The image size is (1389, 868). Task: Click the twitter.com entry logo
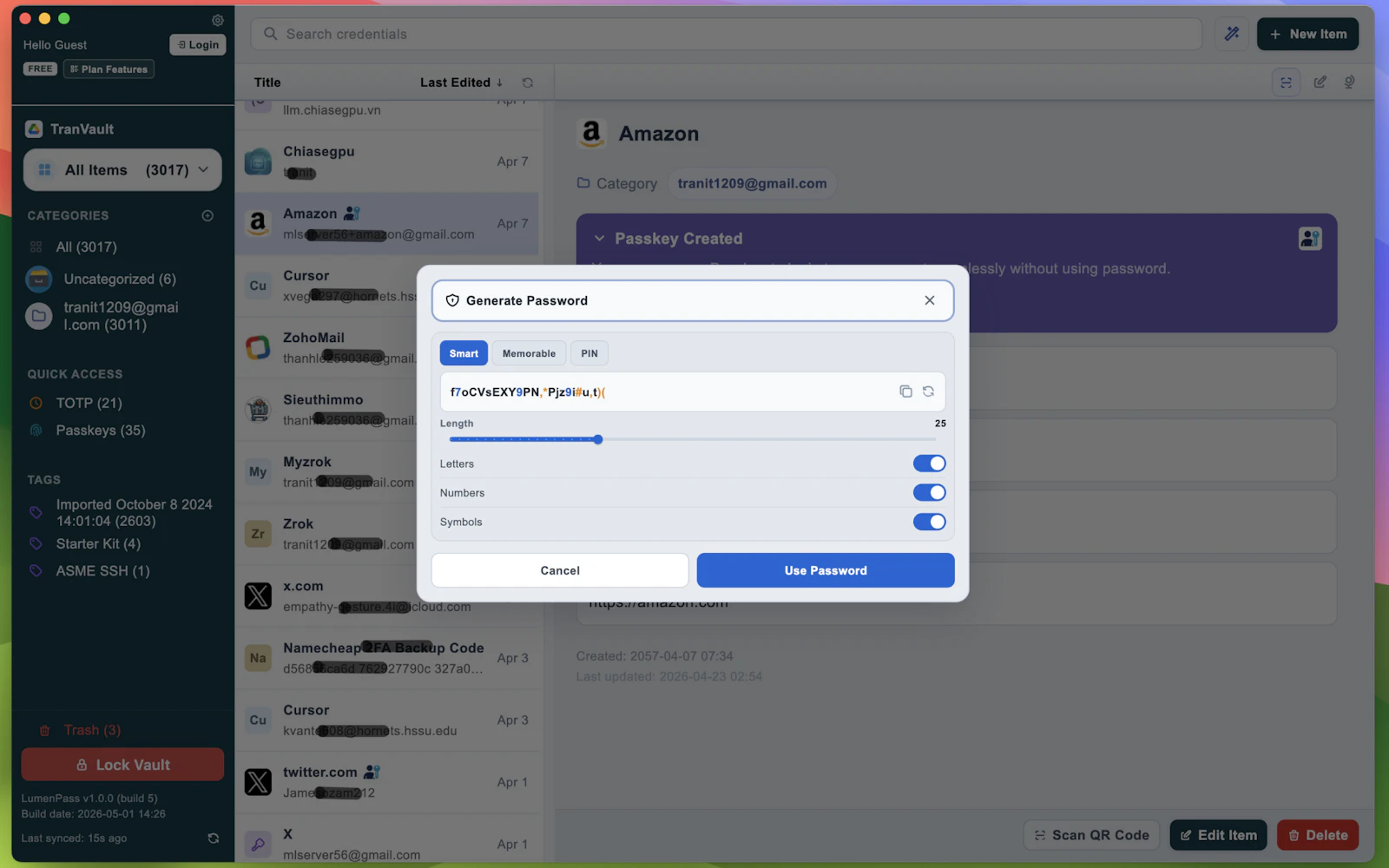click(258, 782)
